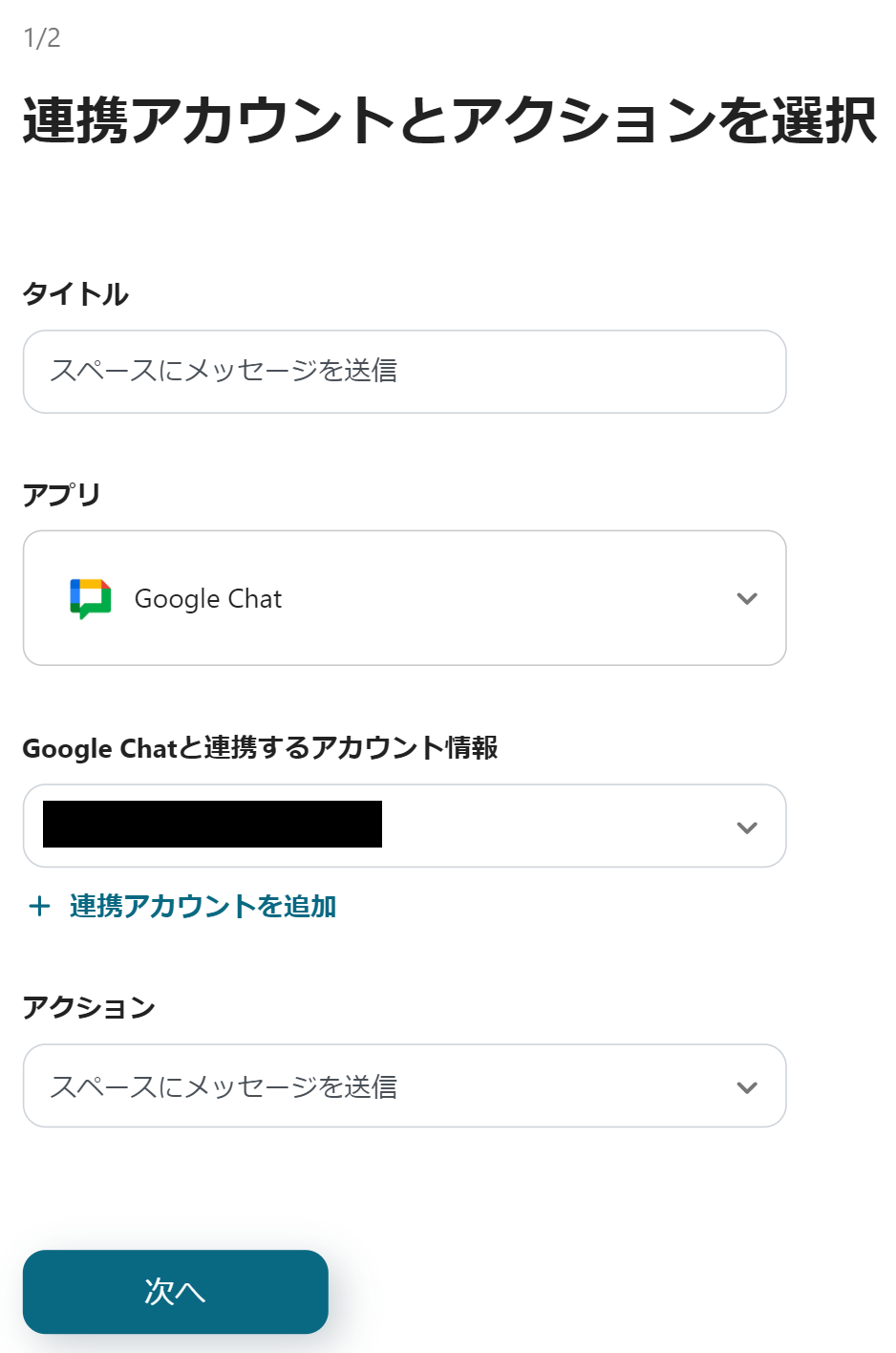
Task: Click the 連携アカウントとアクションを選択 heading
Action: 449,121
